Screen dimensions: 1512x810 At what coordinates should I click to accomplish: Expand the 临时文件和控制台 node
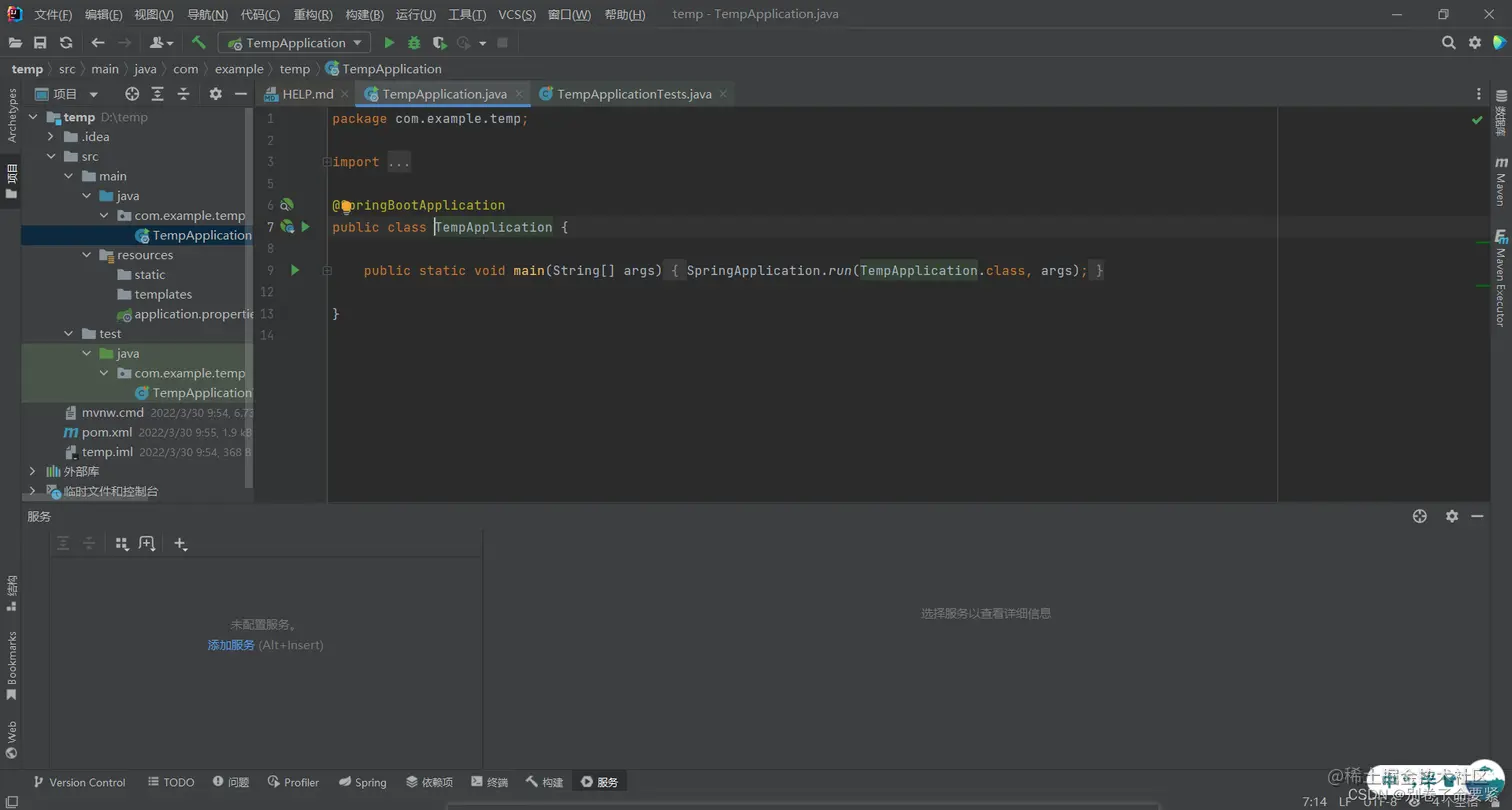[32, 491]
